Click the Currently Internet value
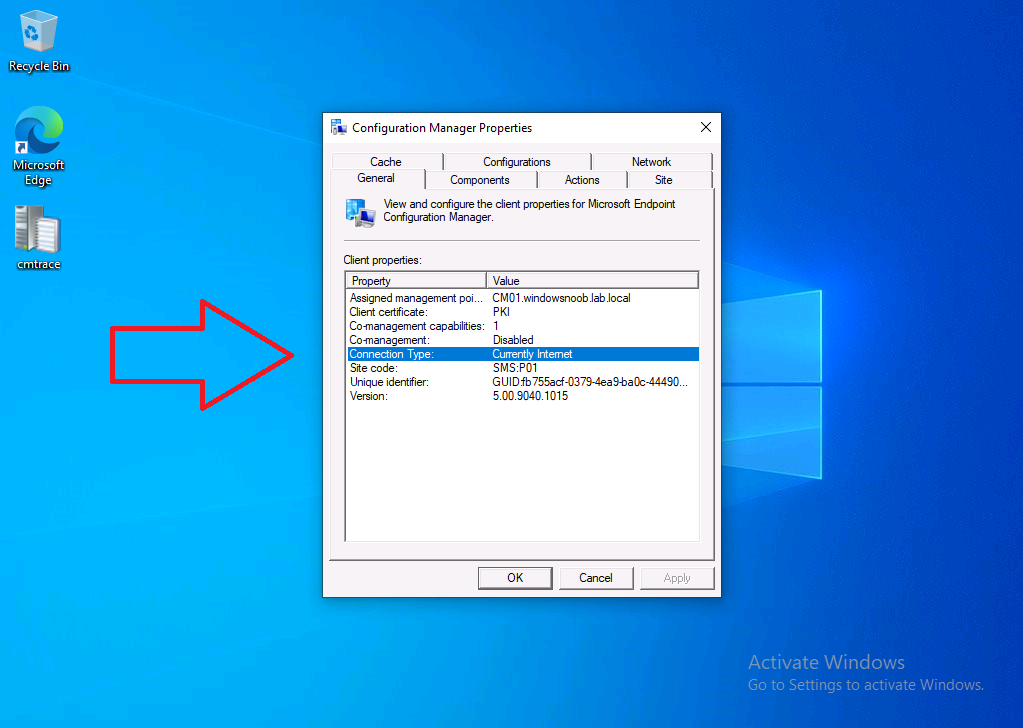Image resolution: width=1023 pixels, height=728 pixels. [x=532, y=354]
